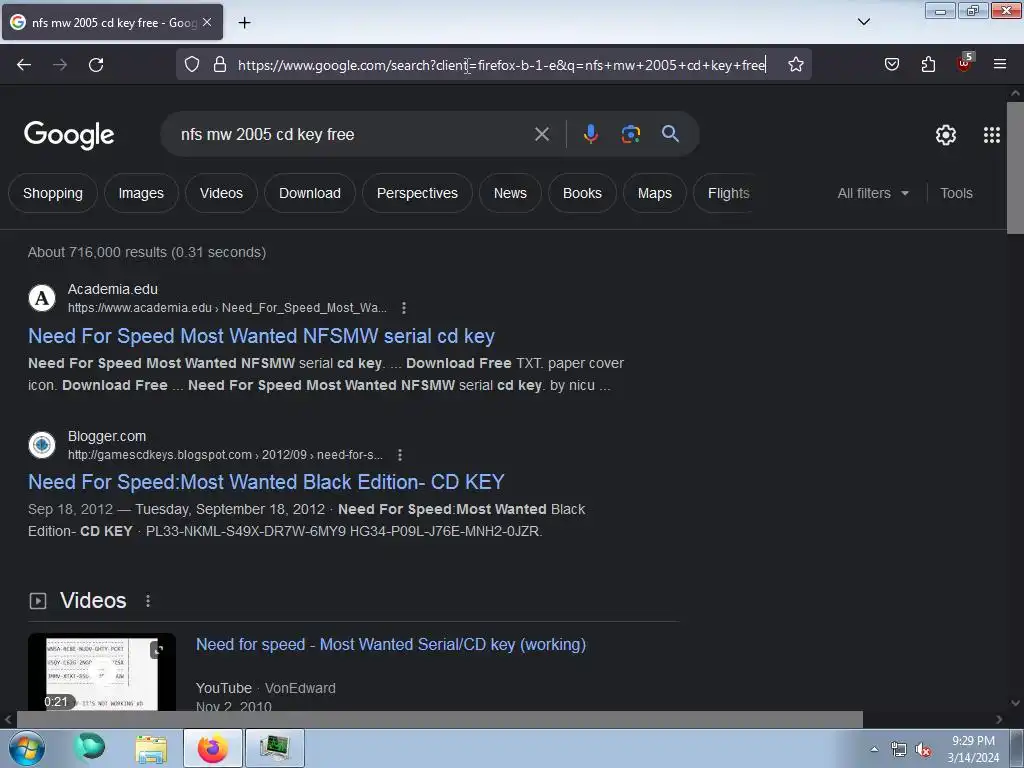
Task: Click the vertical scrollbar thumb
Action: 1015,167
